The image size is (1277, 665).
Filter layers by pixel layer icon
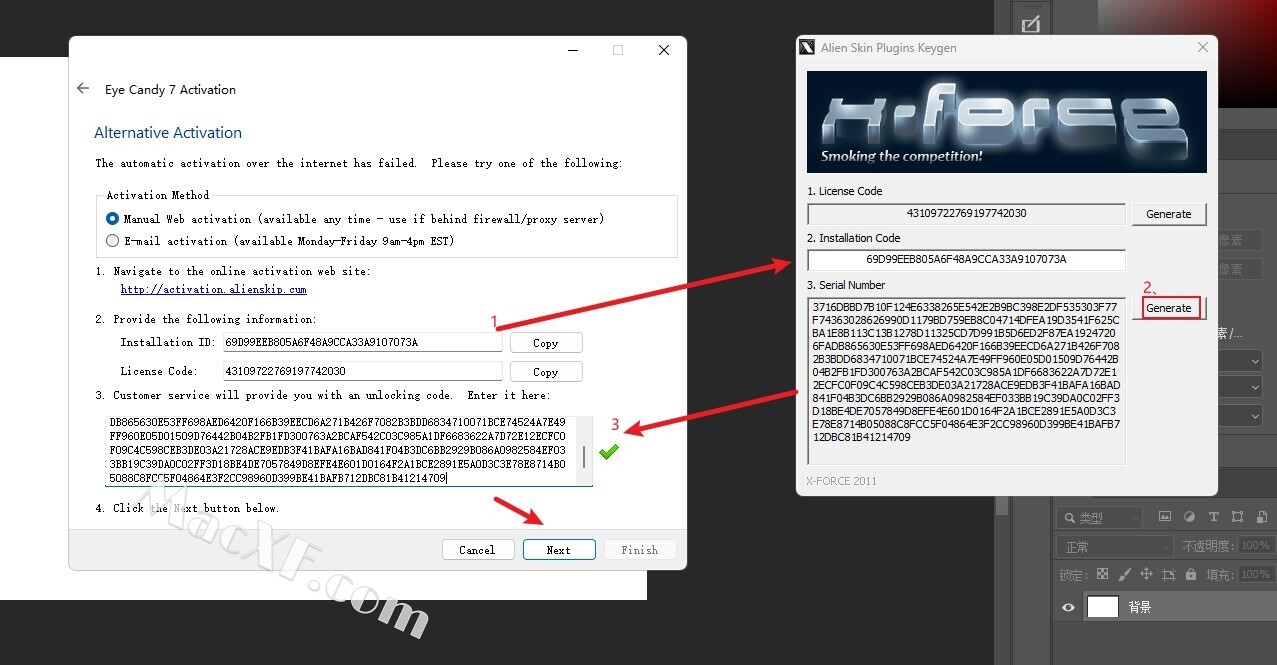[1164, 517]
